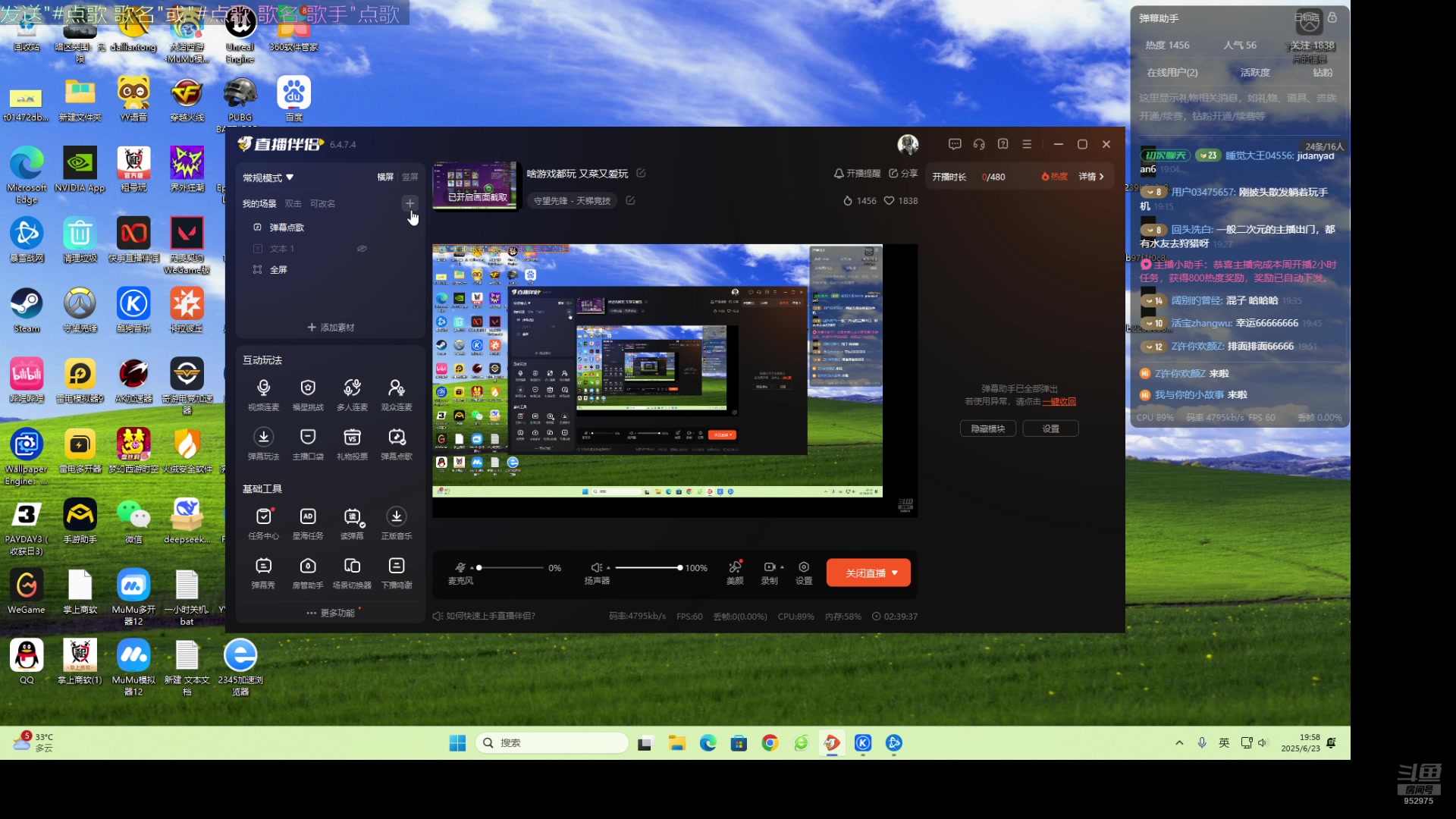Open Windows Start menu

click(457, 743)
